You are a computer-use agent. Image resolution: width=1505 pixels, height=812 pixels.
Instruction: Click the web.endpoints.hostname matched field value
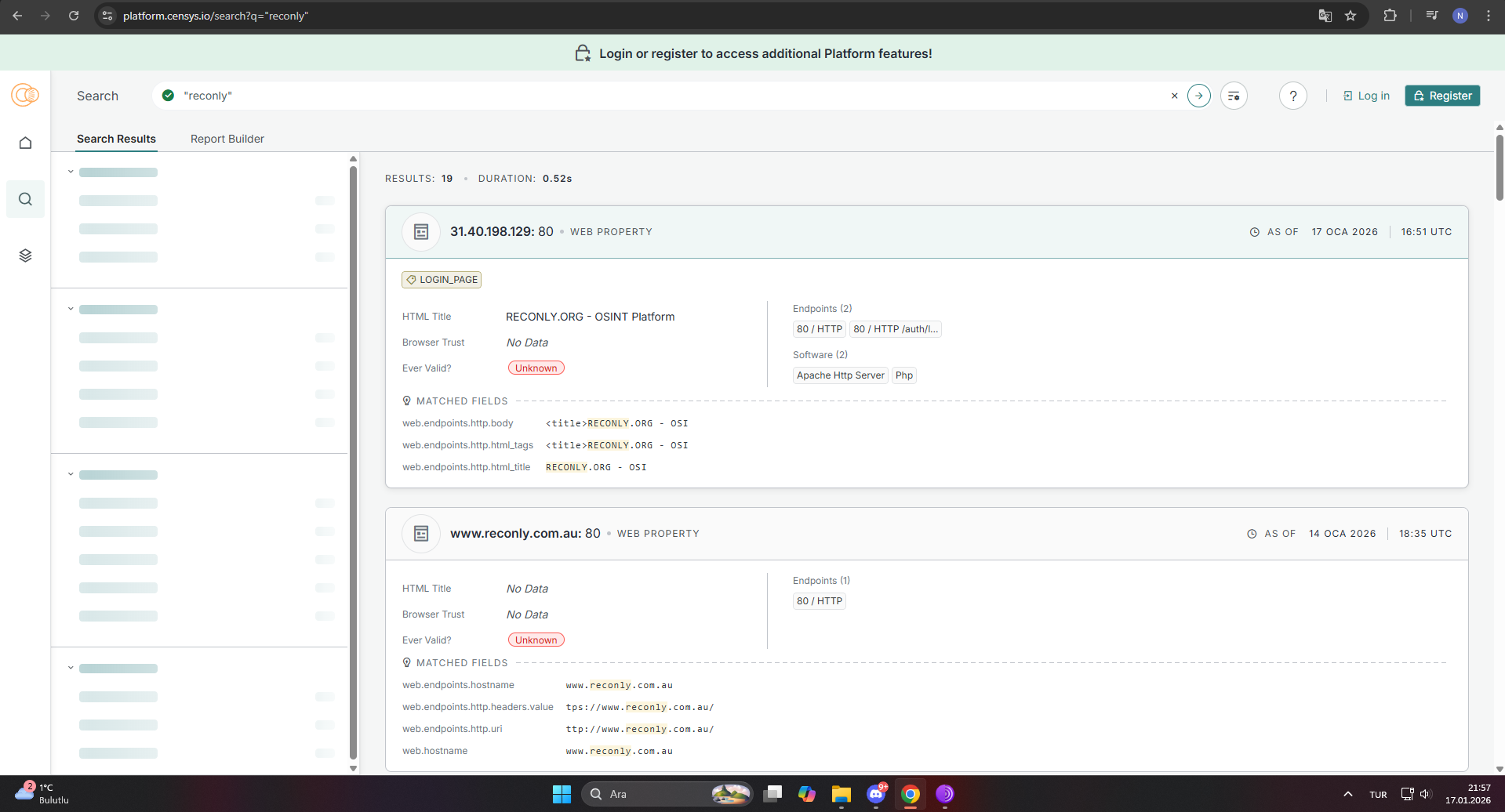pos(620,685)
